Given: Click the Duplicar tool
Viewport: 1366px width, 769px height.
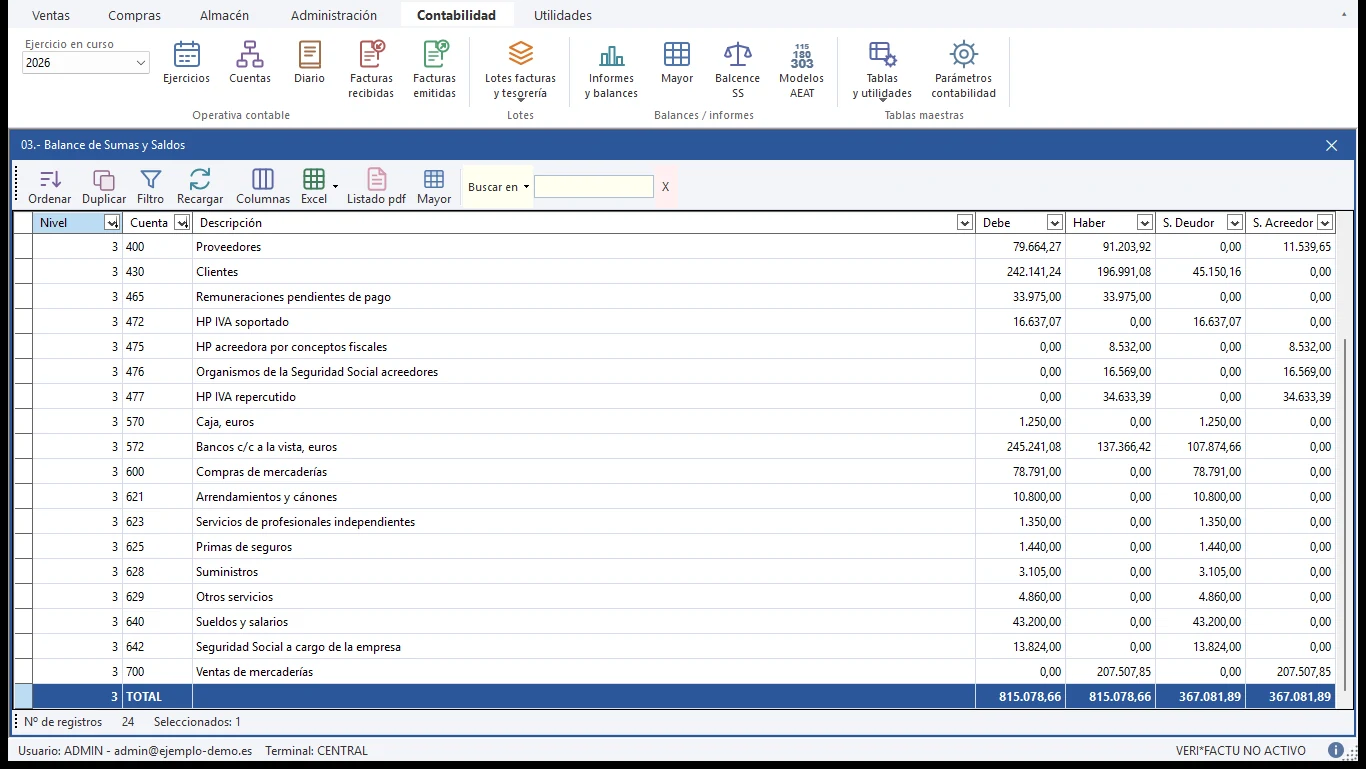Looking at the screenshot, I should 104,187.
